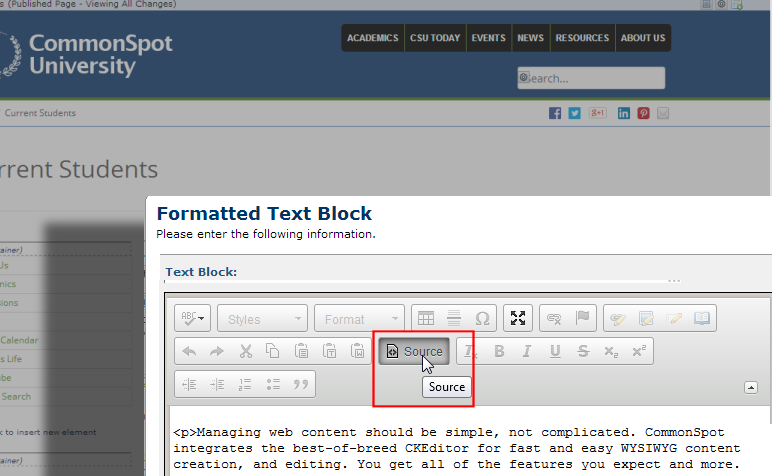Click the link-with-pencil edit icon
Viewport: 772px width, 476px height.
[x=618, y=318]
